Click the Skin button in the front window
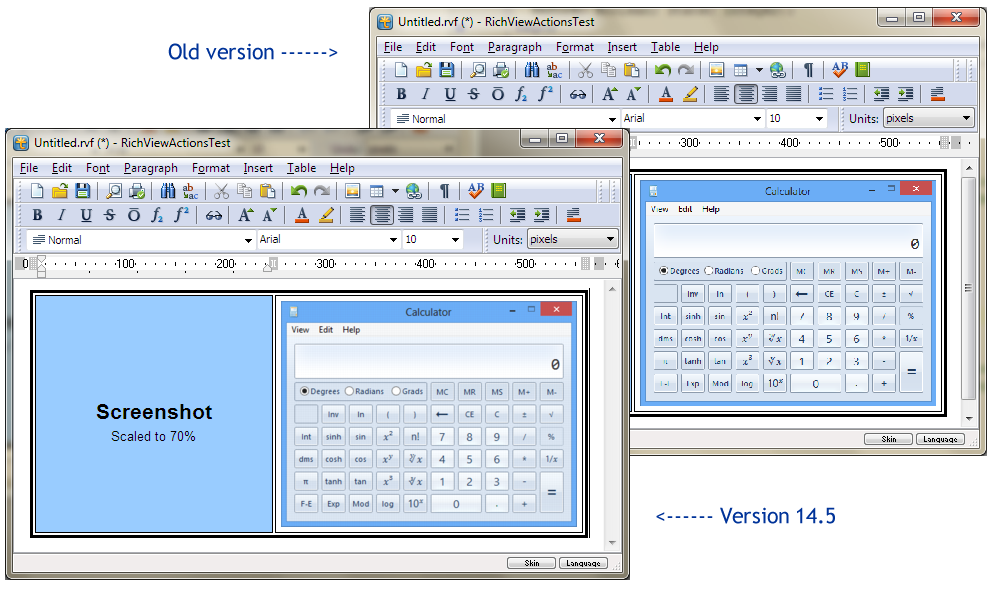 click(532, 563)
